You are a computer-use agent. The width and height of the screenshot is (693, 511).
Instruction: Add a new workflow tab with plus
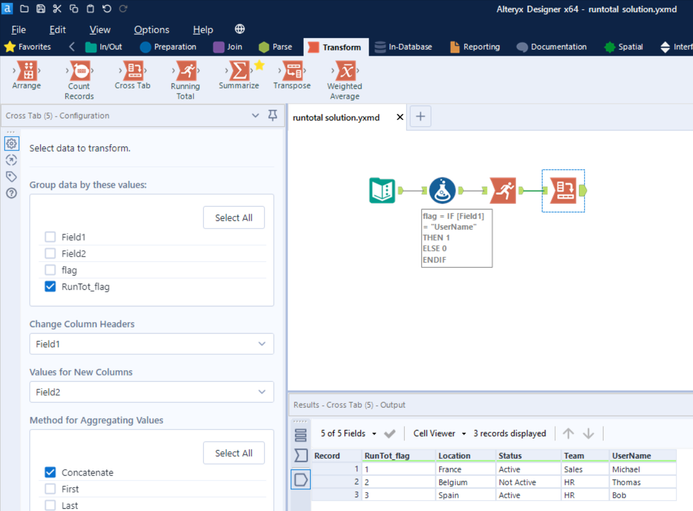click(x=420, y=116)
